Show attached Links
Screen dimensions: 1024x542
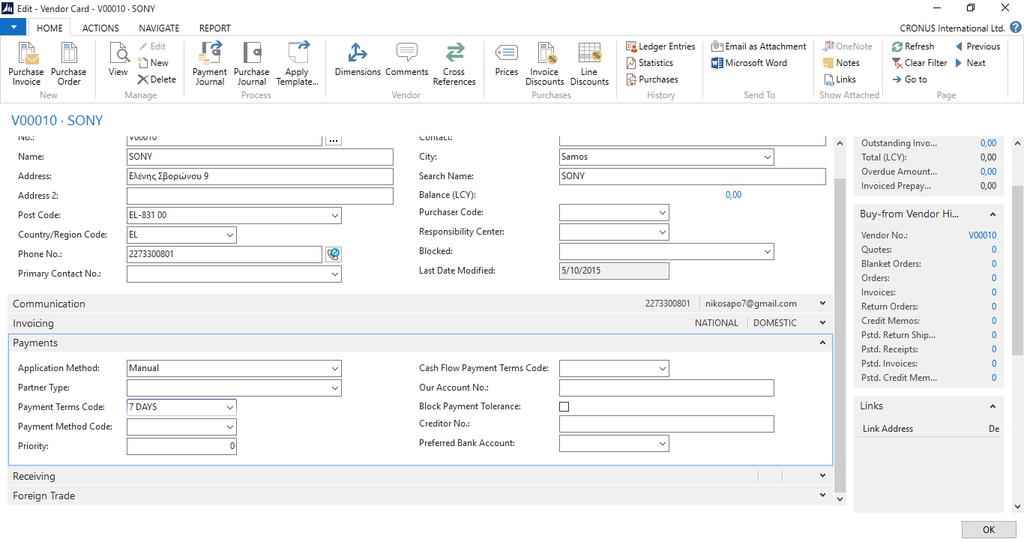point(839,79)
